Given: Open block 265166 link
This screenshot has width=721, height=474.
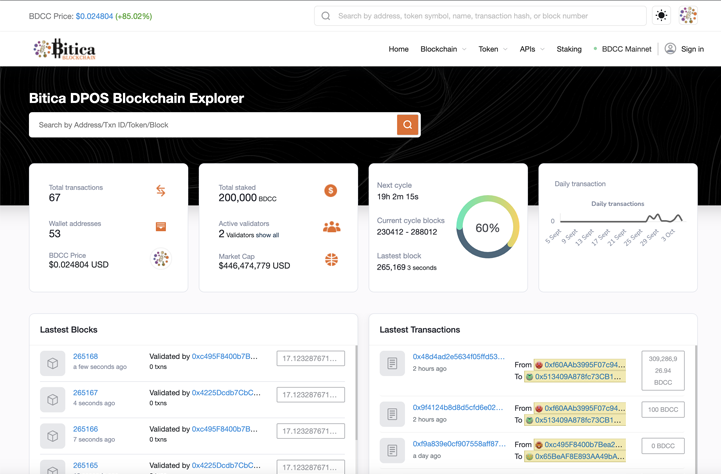Looking at the screenshot, I should point(86,429).
